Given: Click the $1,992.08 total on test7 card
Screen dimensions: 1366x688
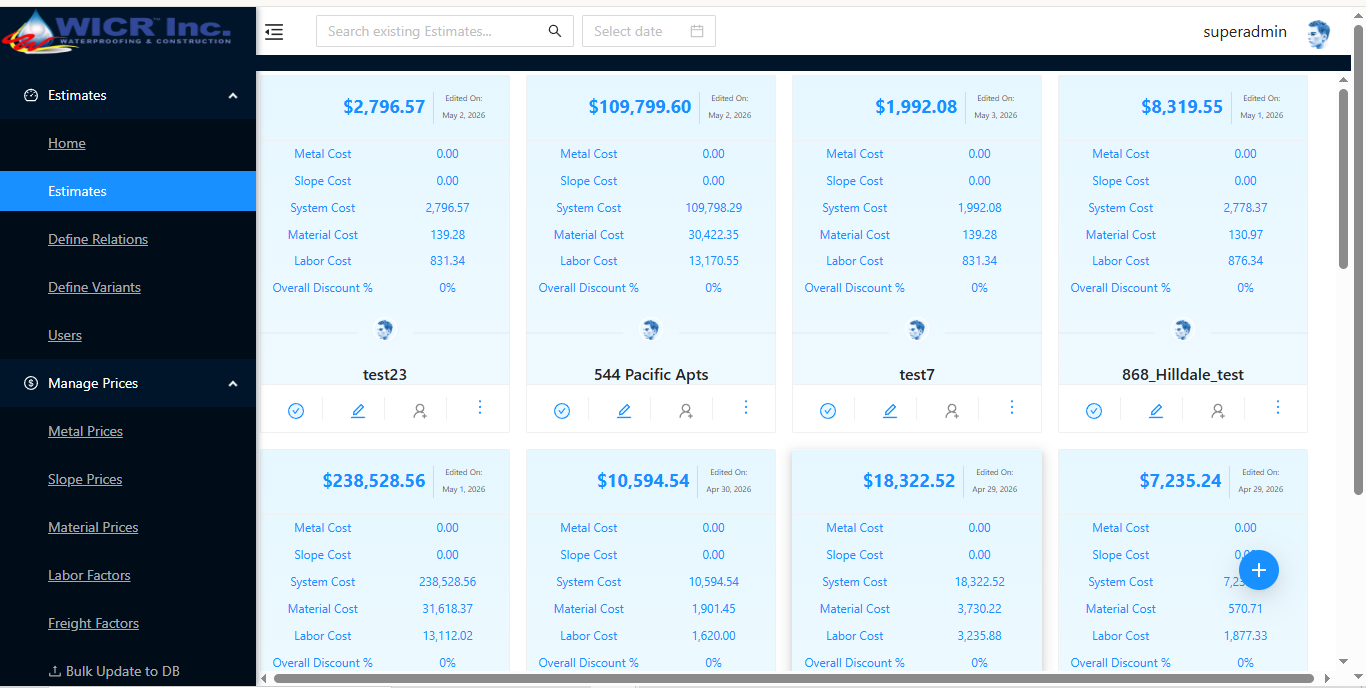Looking at the screenshot, I should point(916,107).
